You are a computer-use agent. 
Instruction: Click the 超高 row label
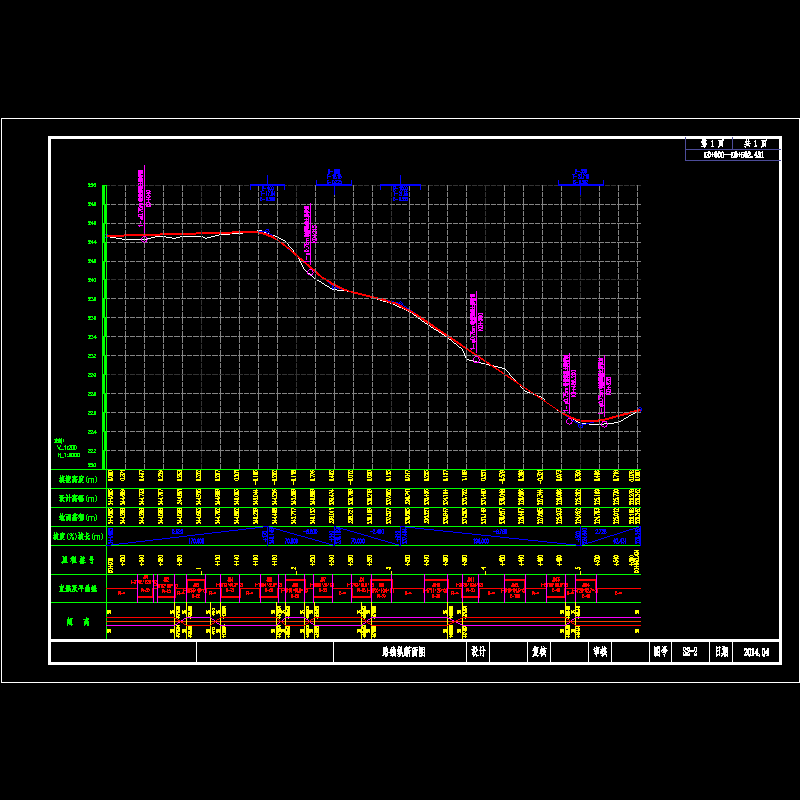[x=78, y=622]
